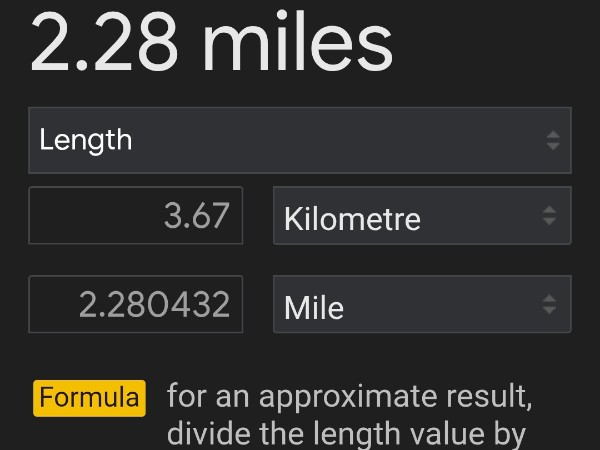Viewport: 600px width, 450px height.
Task: Click the Mile label text
Action: [314, 306]
